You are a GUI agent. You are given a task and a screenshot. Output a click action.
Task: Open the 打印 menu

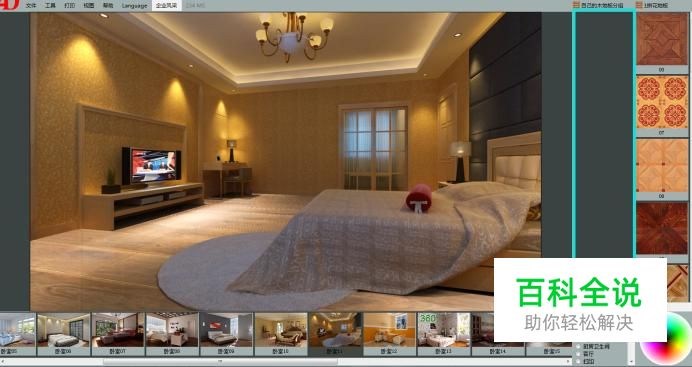click(x=69, y=6)
